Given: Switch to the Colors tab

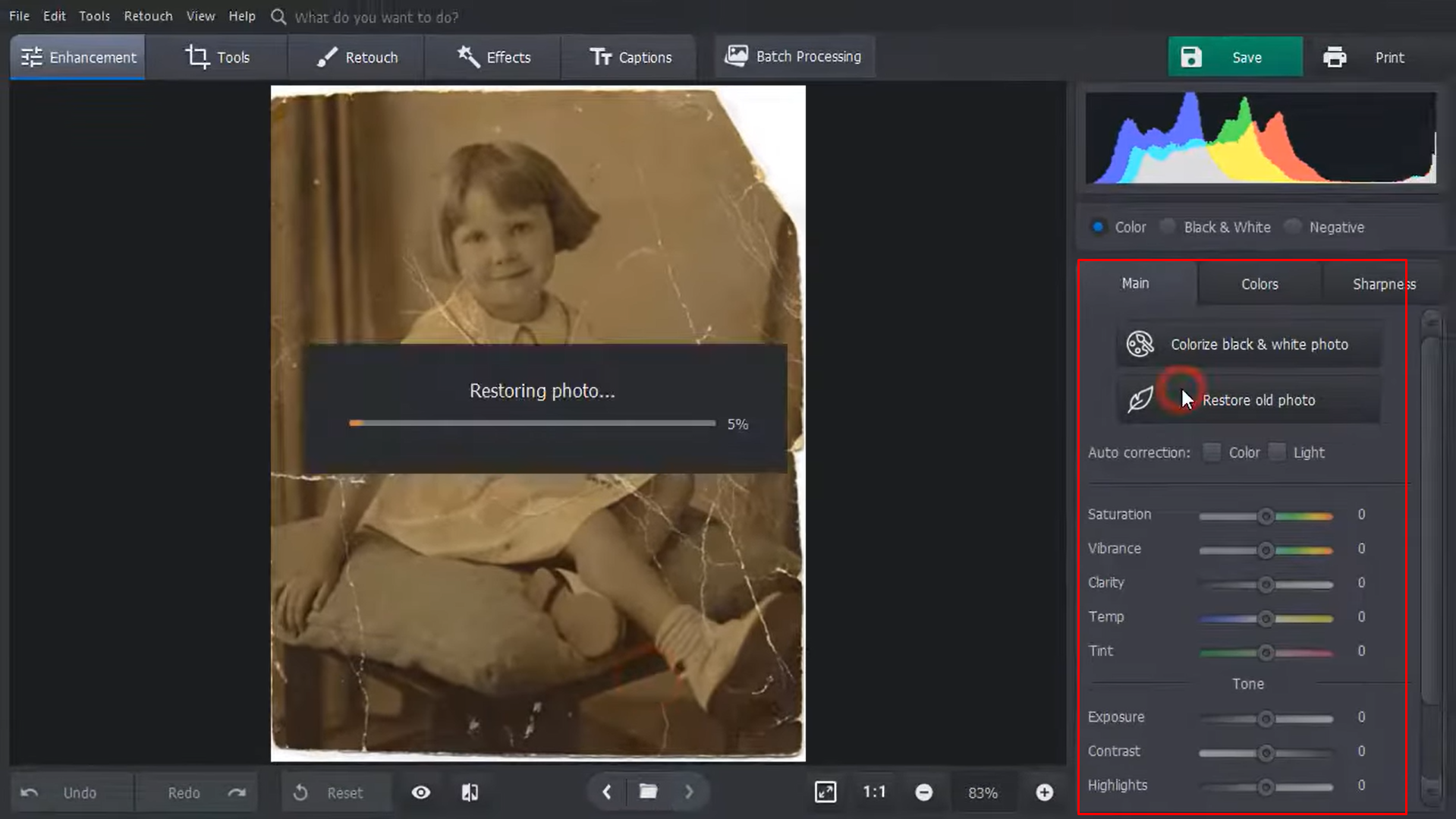Looking at the screenshot, I should (x=1259, y=283).
